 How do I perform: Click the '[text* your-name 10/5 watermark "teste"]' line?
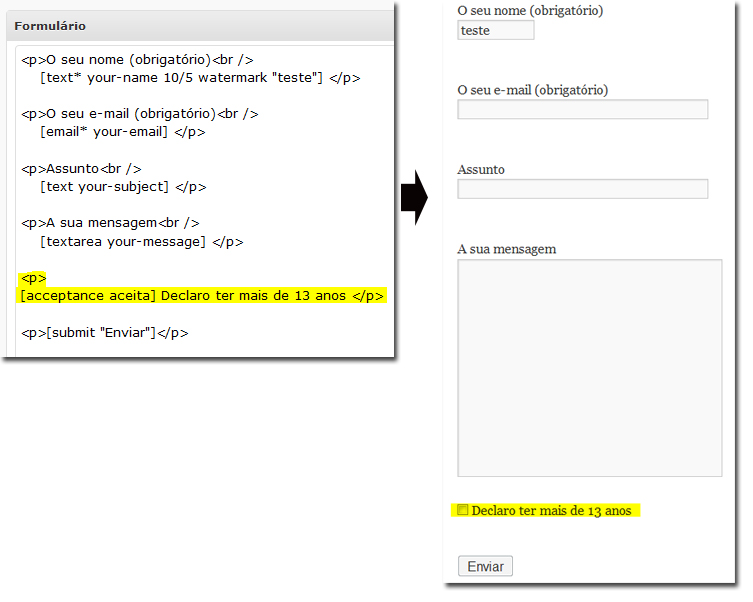click(x=200, y=78)
